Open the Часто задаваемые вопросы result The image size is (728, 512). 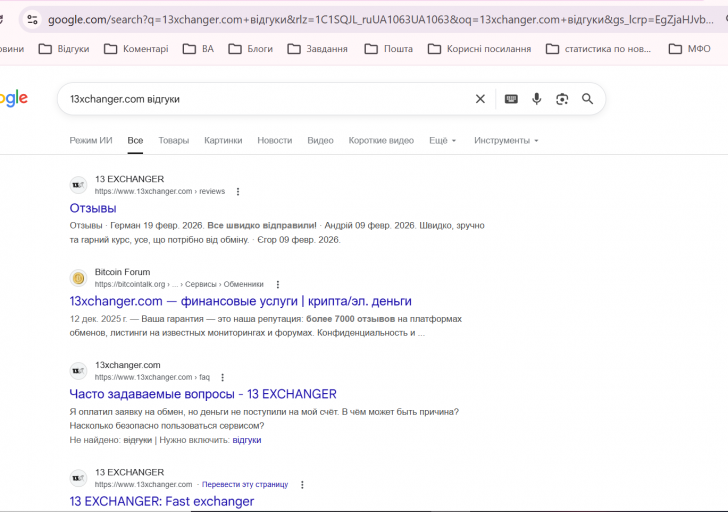(x=203, y=394)
